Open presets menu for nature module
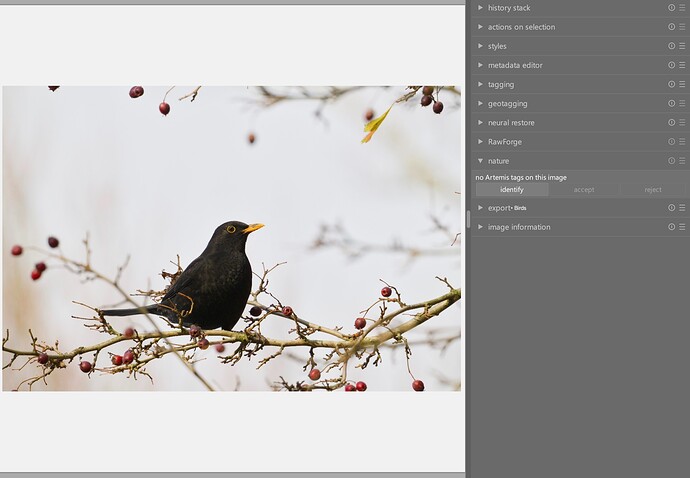 (x=682, y=161)
